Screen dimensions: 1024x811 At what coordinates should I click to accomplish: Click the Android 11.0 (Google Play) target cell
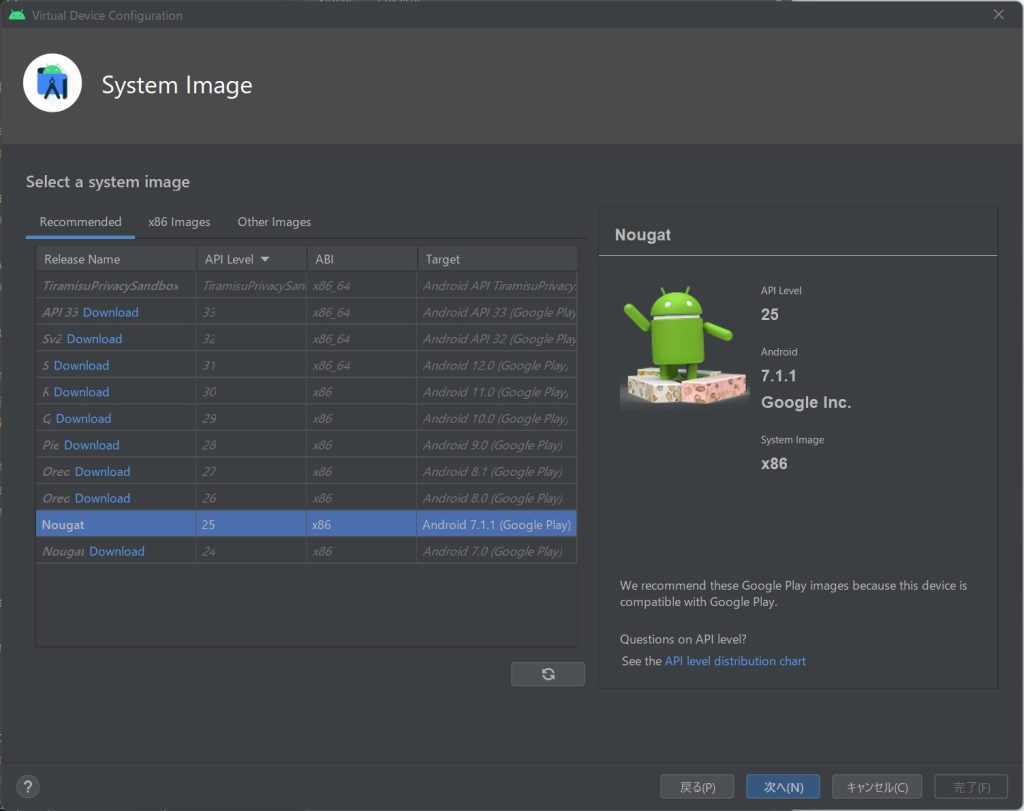[496, 392]
